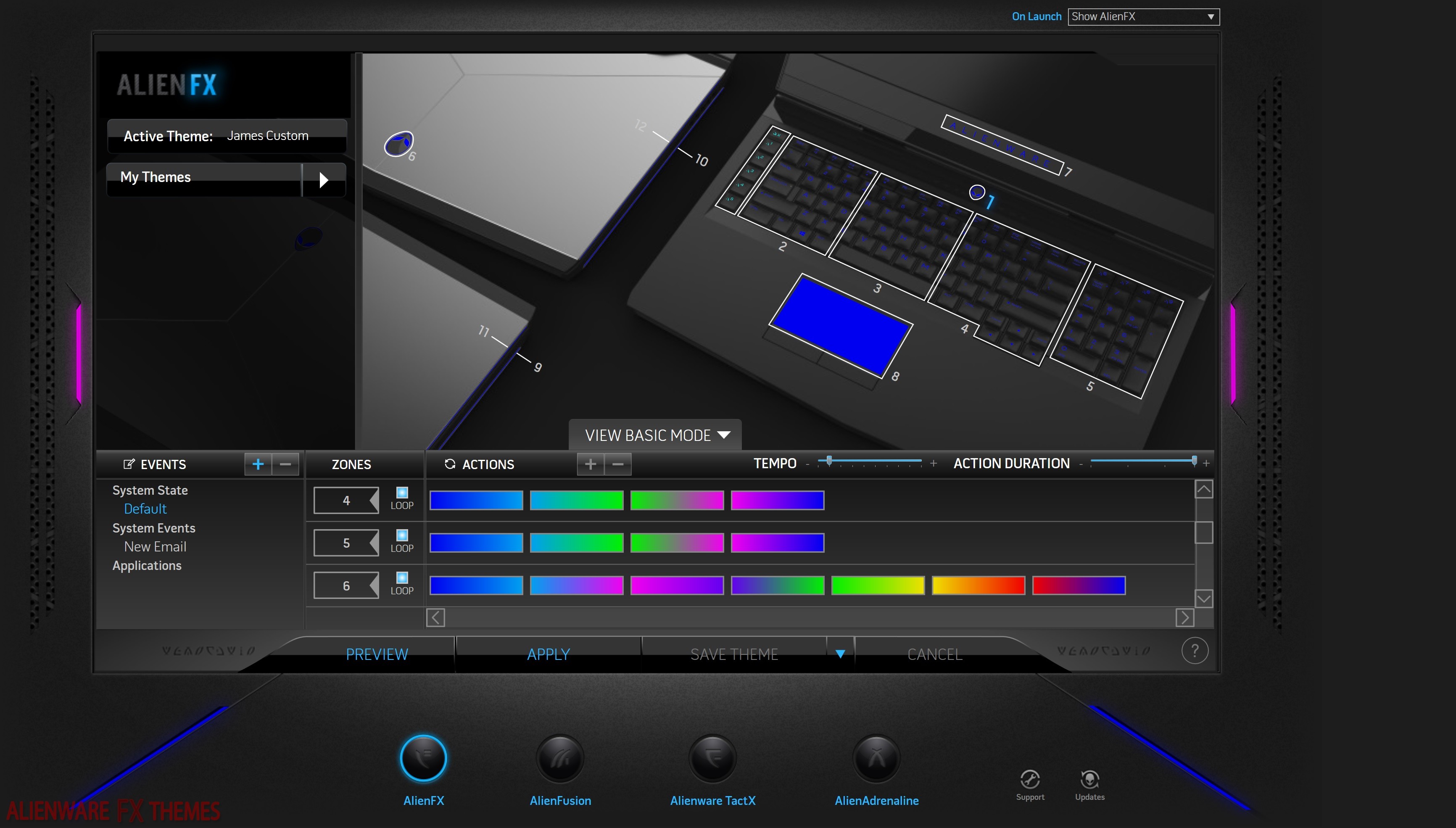This screenshot has height=828, width=1456.
Task: Expand View Basic Mode dropdown
Action: click(x=655, y=435)
